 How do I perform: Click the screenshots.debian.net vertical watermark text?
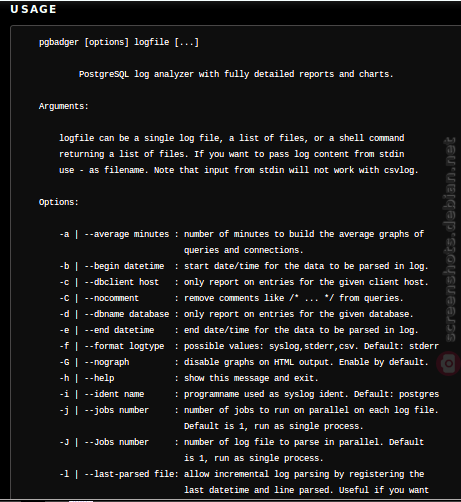click(x=449, y=239)
